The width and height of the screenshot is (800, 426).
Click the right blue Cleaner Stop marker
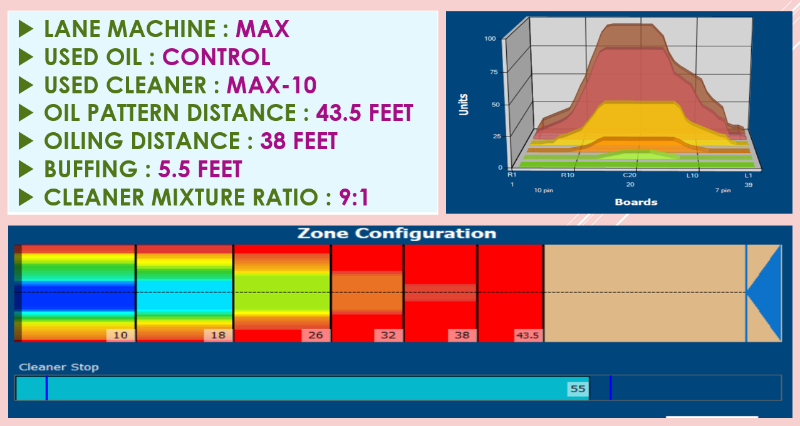pyautogui.click(x=610, y=387)
